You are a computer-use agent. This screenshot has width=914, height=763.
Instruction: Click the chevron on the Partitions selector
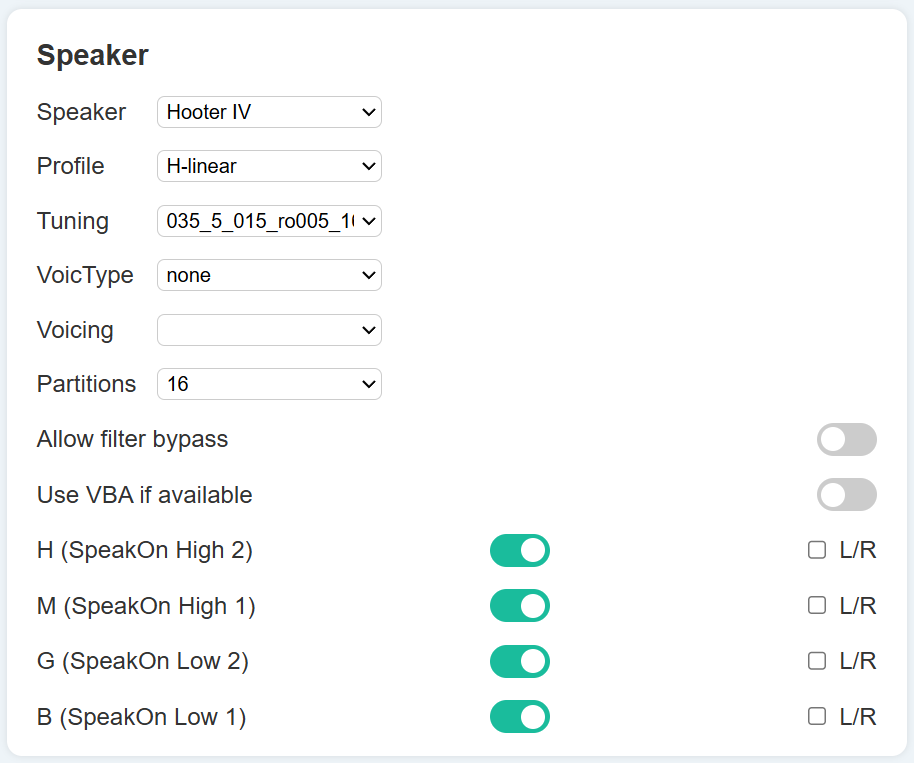[x=369, y=384]
